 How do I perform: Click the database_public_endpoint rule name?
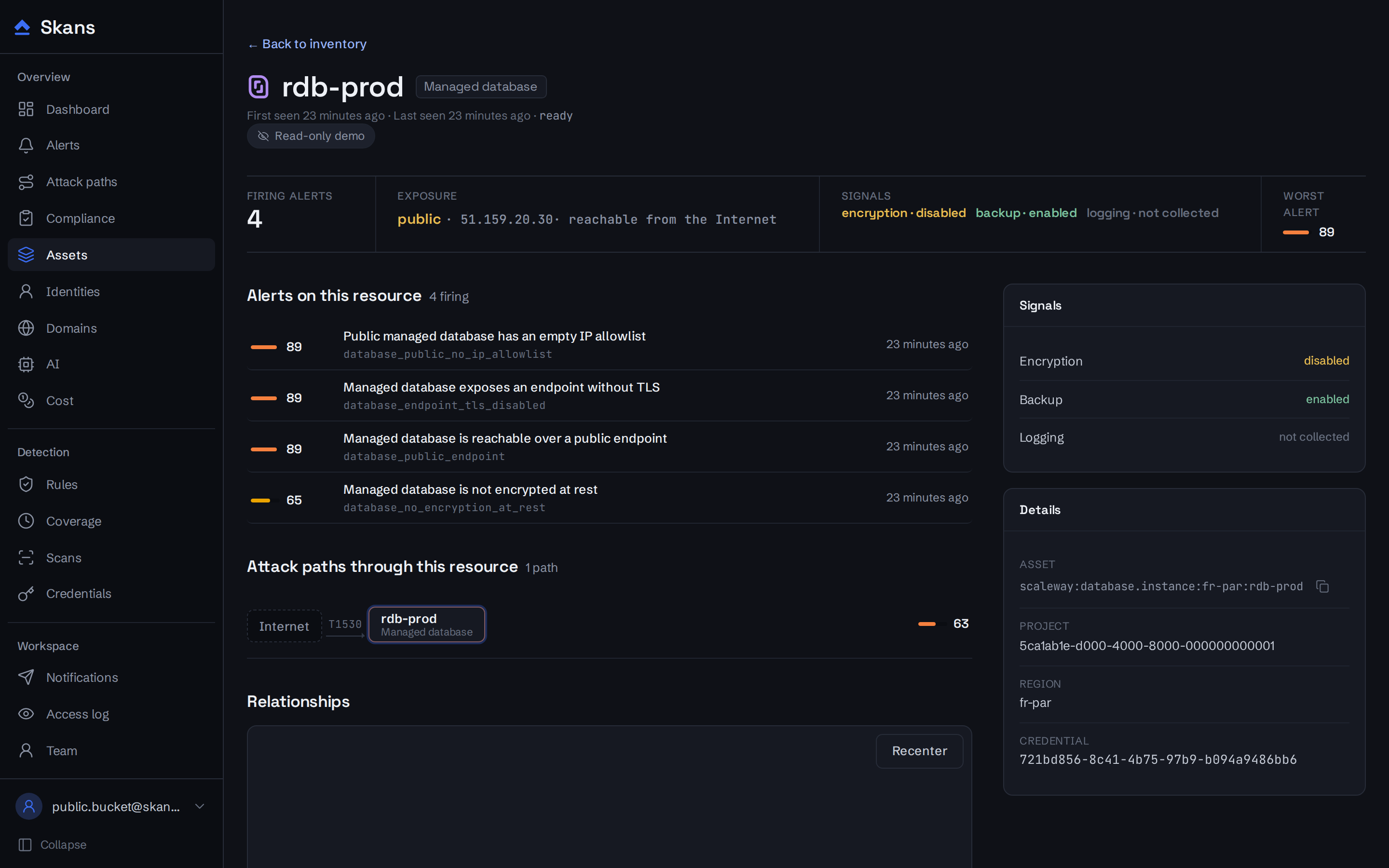tap(423, 456)
